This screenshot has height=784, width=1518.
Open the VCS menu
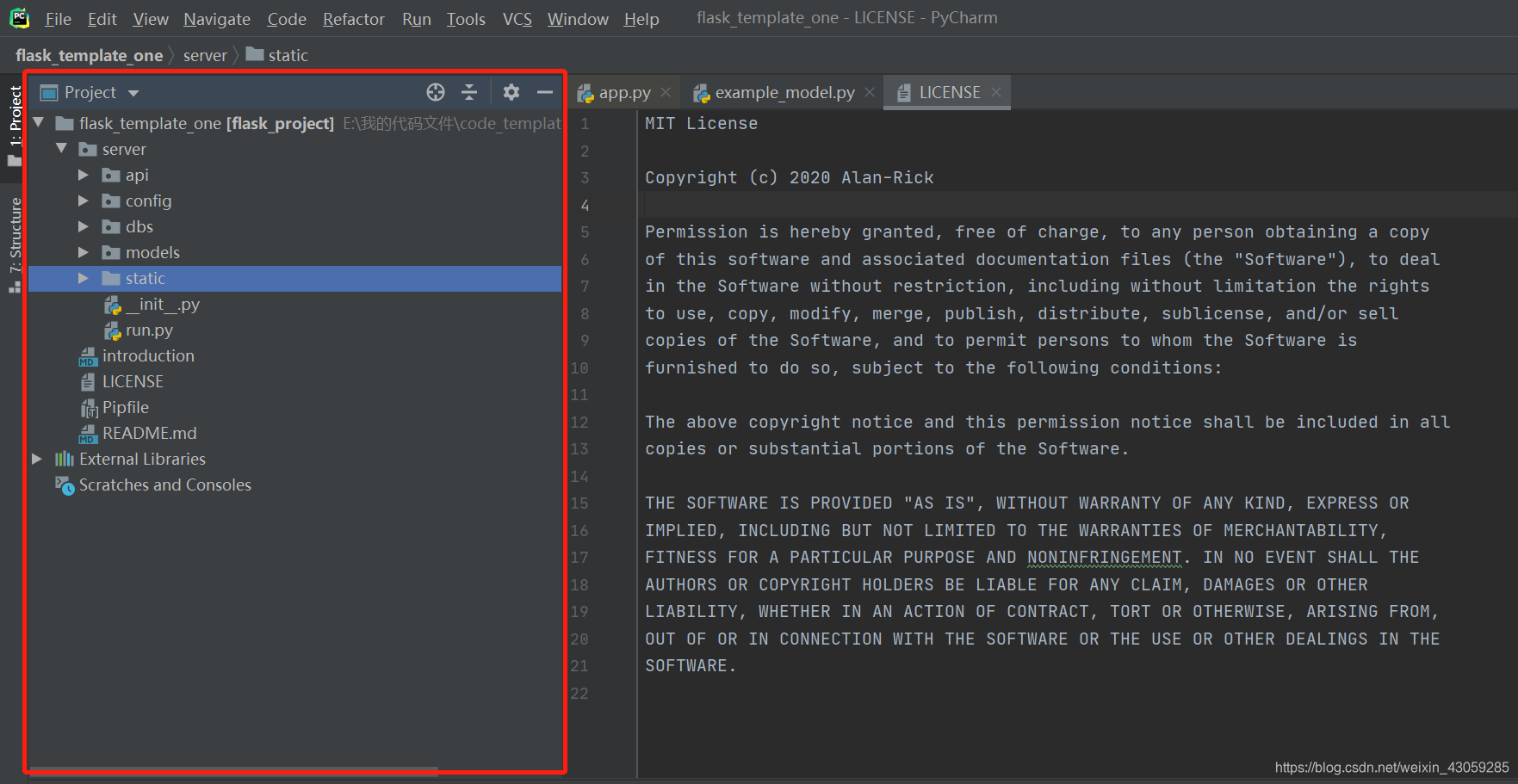(x=517, y=19)
